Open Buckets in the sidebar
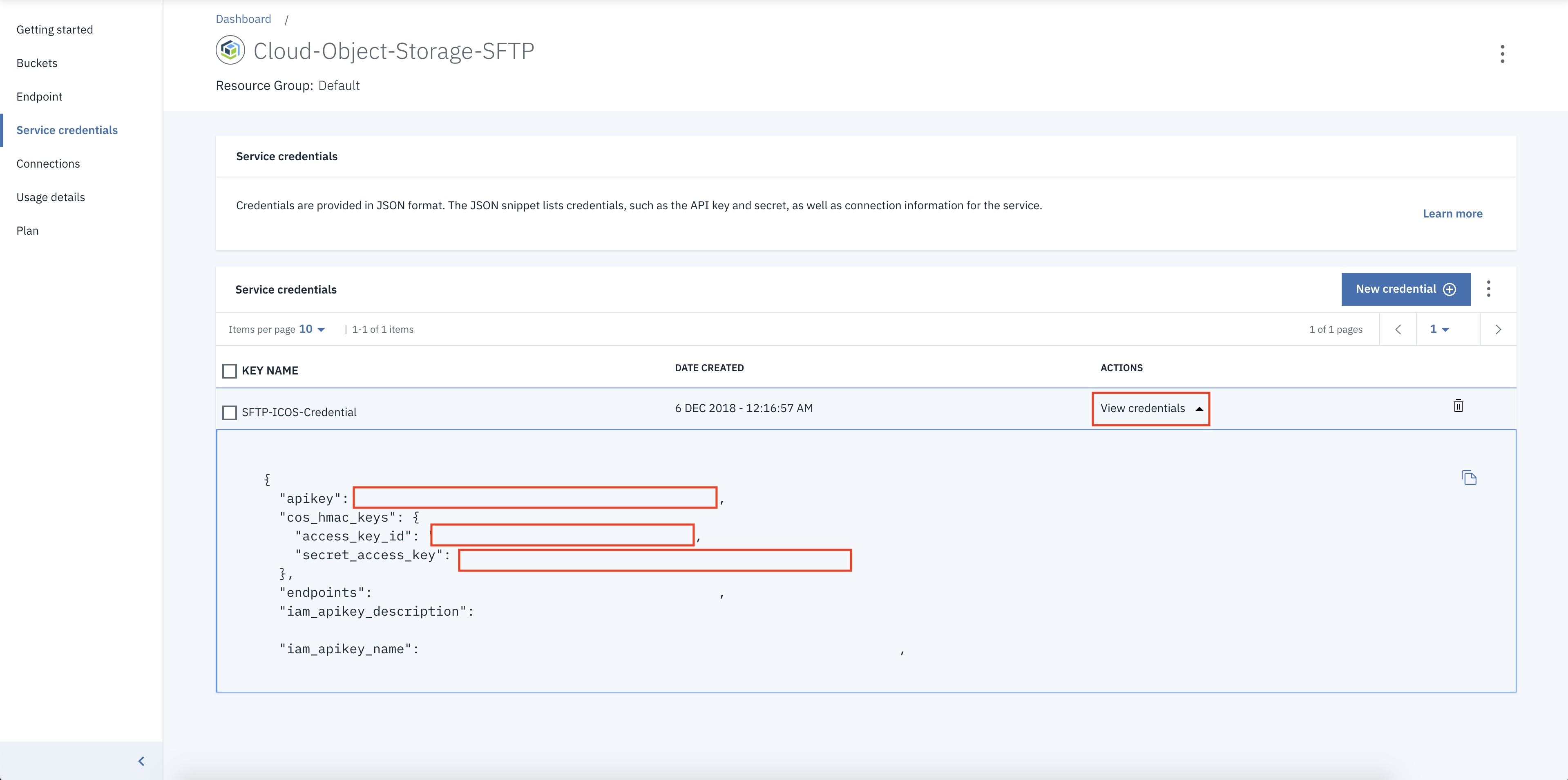This screenshot has width=1568, height=780. pos(37,63)
